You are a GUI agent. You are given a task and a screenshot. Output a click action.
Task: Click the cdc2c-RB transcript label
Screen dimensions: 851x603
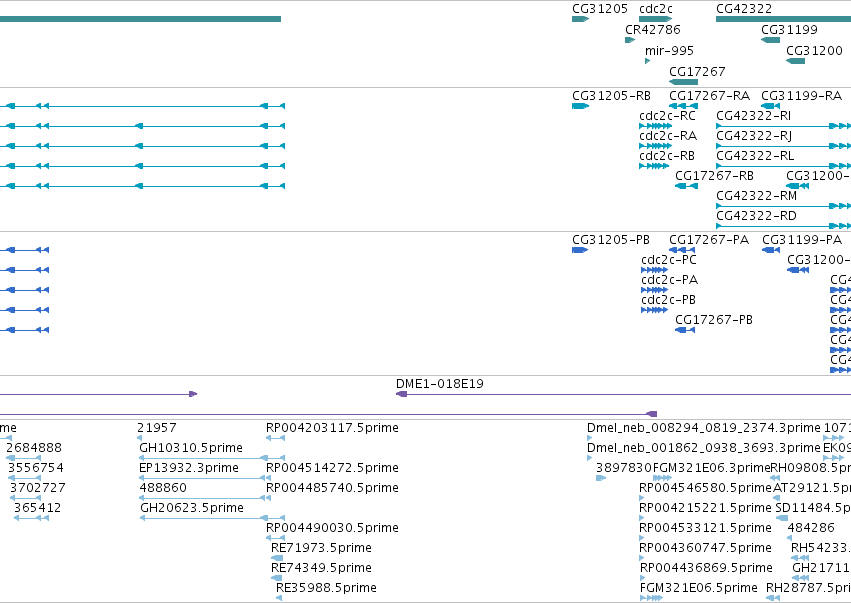[x=667, y=156]
